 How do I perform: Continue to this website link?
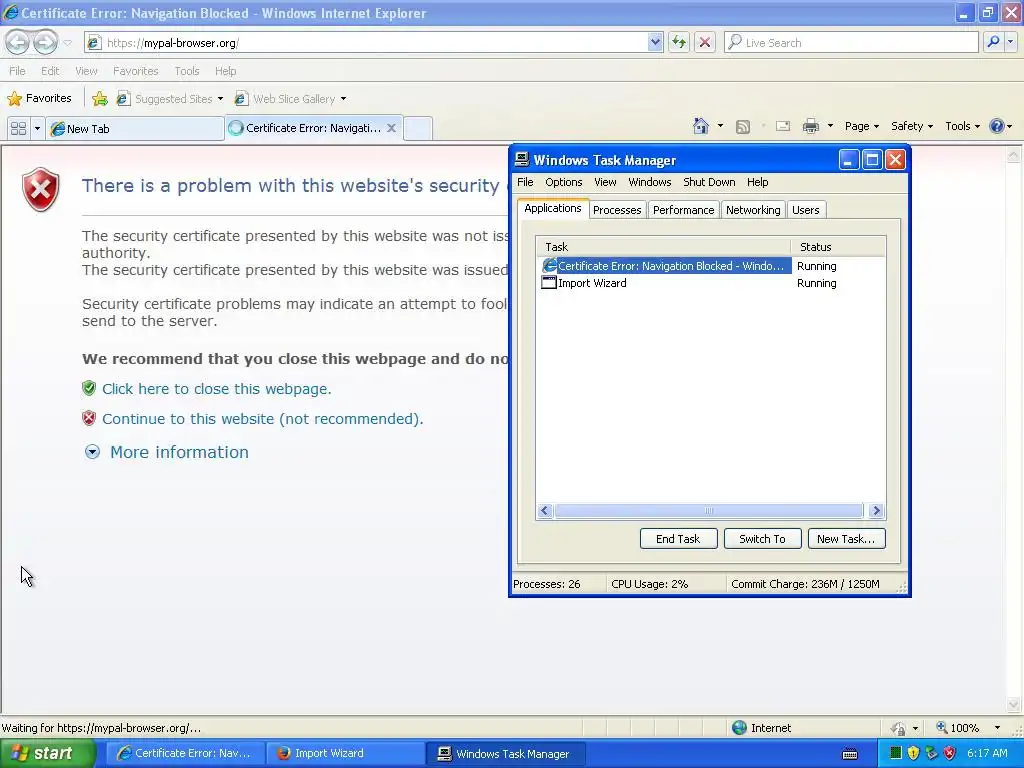coord(263,419)
